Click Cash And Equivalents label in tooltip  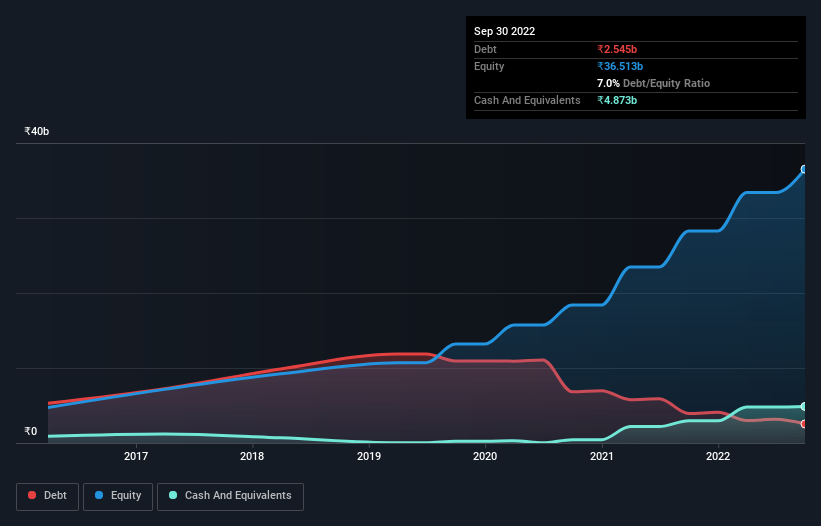point(527,100)
